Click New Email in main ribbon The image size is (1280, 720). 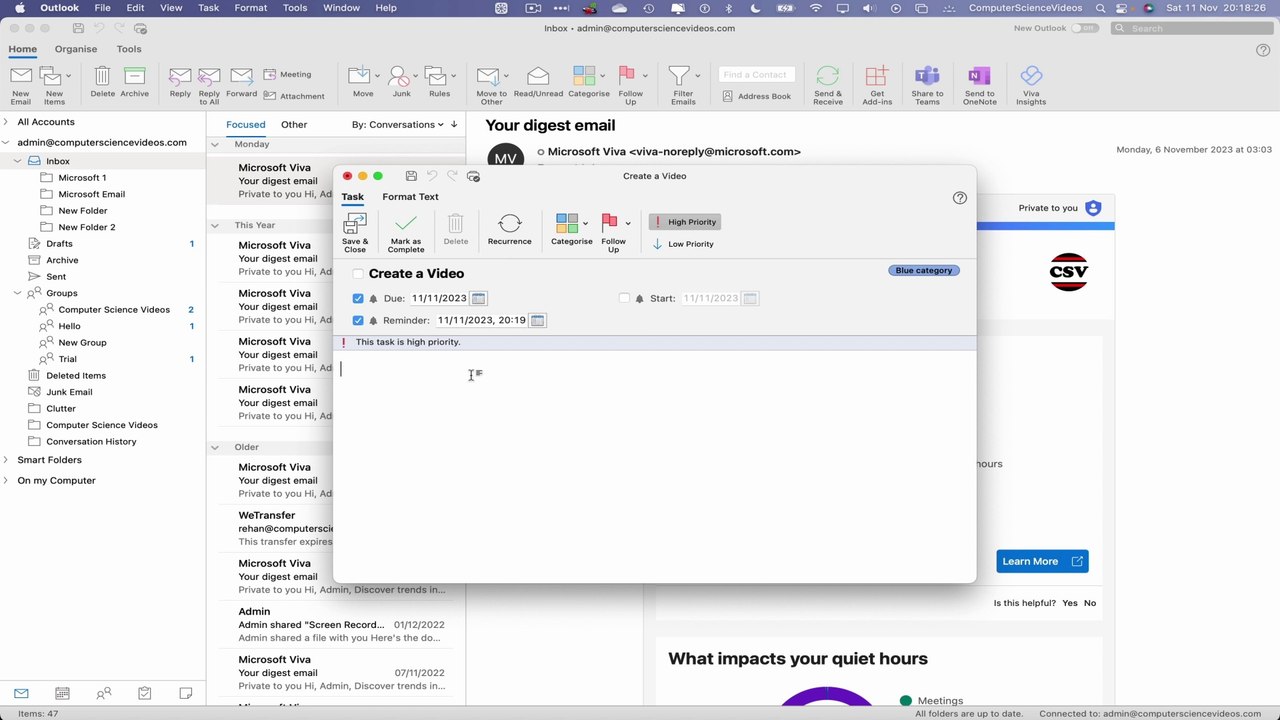point(20,85)
